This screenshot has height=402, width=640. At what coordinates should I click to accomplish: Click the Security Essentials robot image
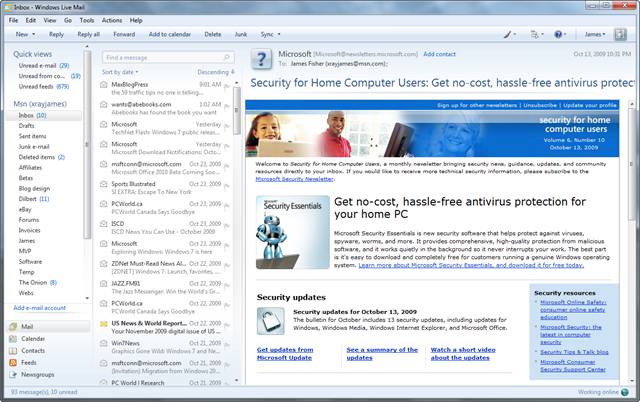click(293, 232)
